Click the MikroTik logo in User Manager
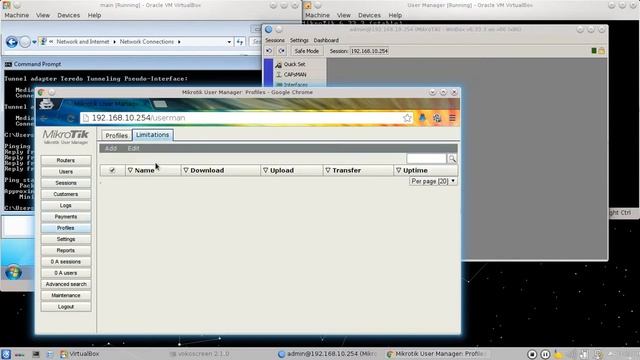Screen dimensions: 640x360 66,136
